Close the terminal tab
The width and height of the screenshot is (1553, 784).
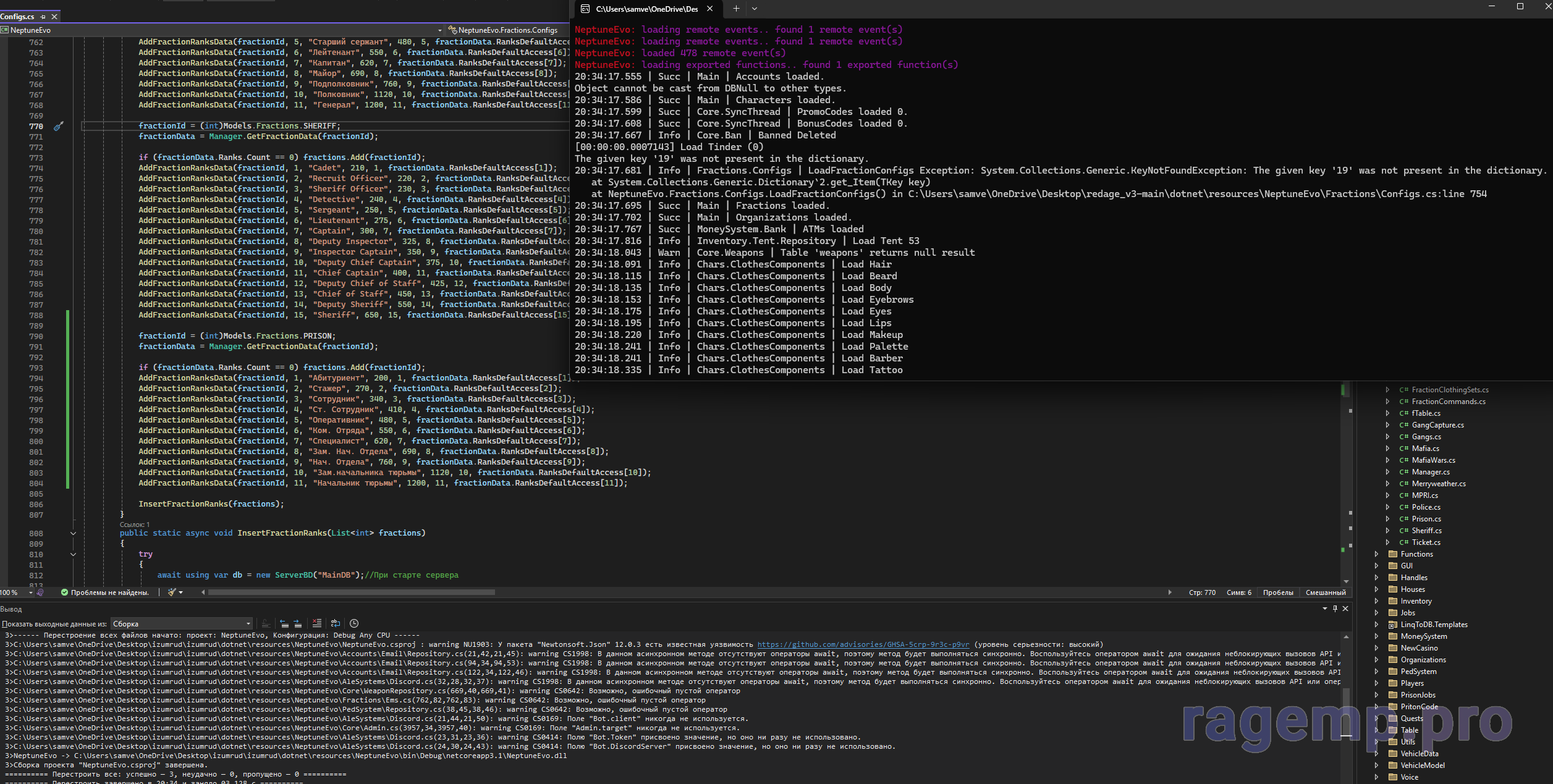point(709,9)
